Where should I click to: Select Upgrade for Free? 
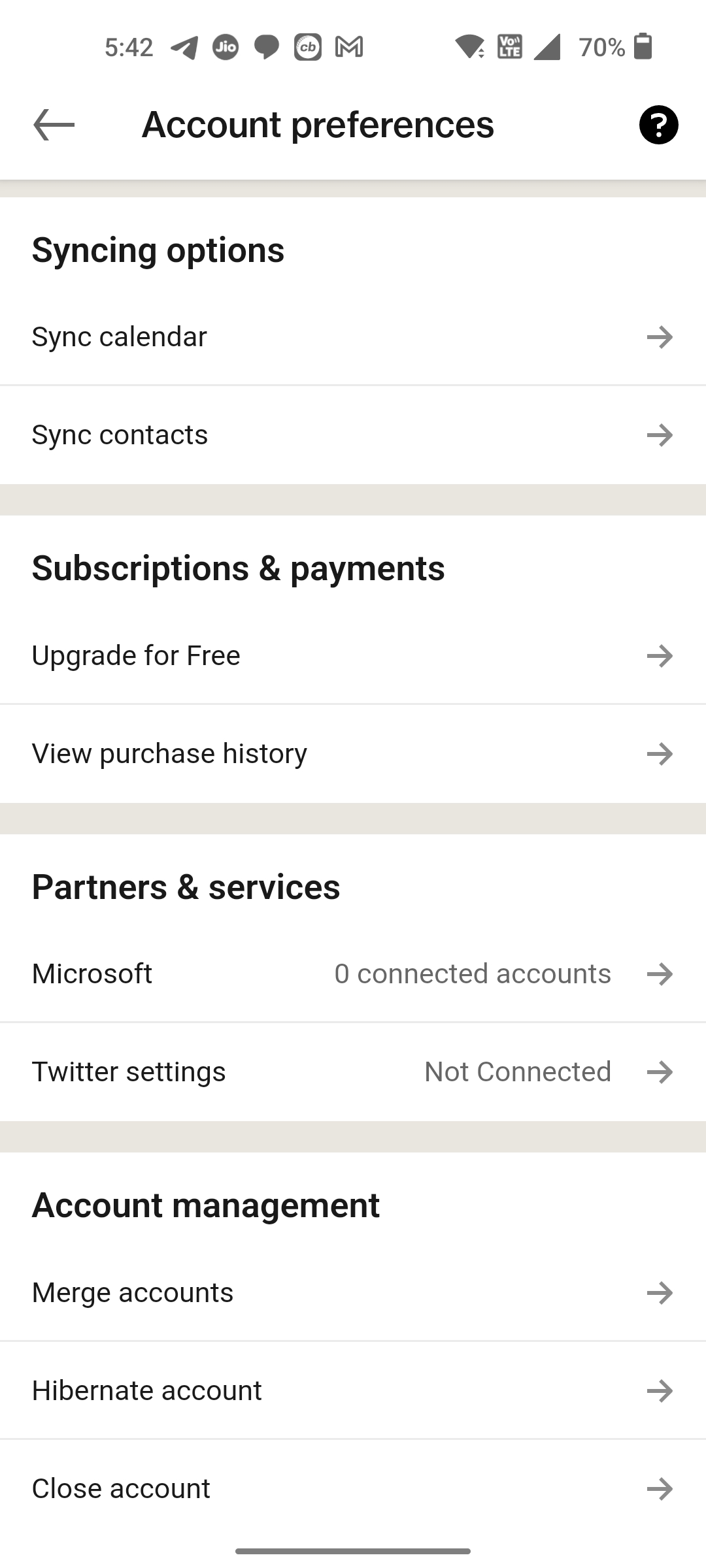pos(136,656)
